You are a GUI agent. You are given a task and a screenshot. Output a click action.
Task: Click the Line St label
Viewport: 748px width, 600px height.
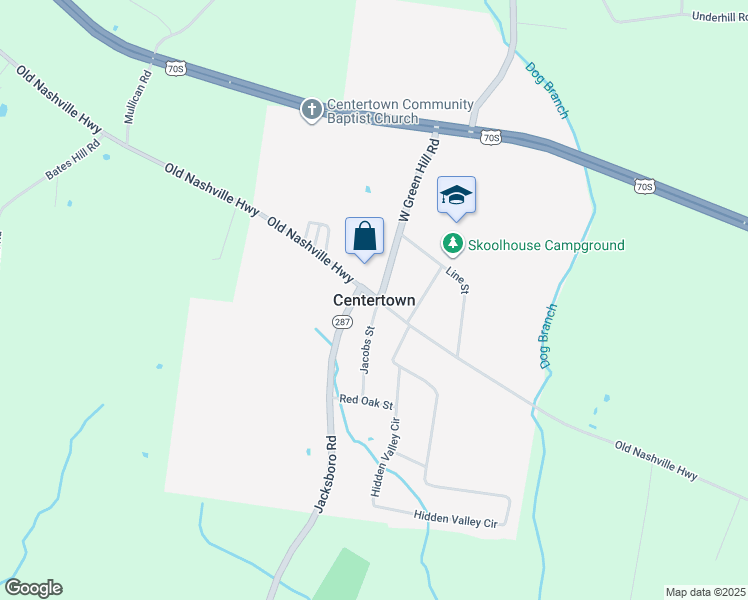coord(457,280)
